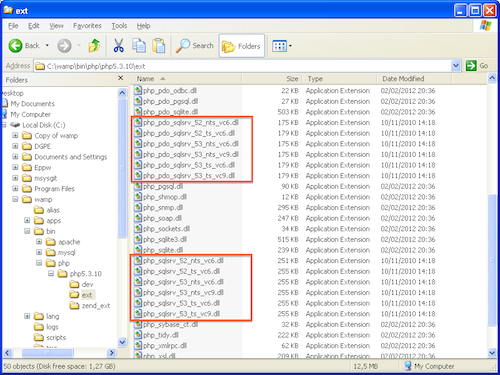Select php_sqlsrv_52_nts_vc6.dll icon
Viewport: 500px width, 375px height.
pos(138,260)
